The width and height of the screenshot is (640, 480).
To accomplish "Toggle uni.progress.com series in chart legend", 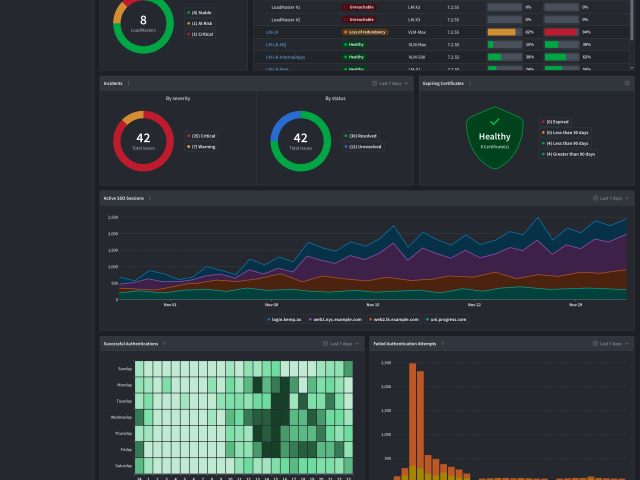I will coord(445,319).
